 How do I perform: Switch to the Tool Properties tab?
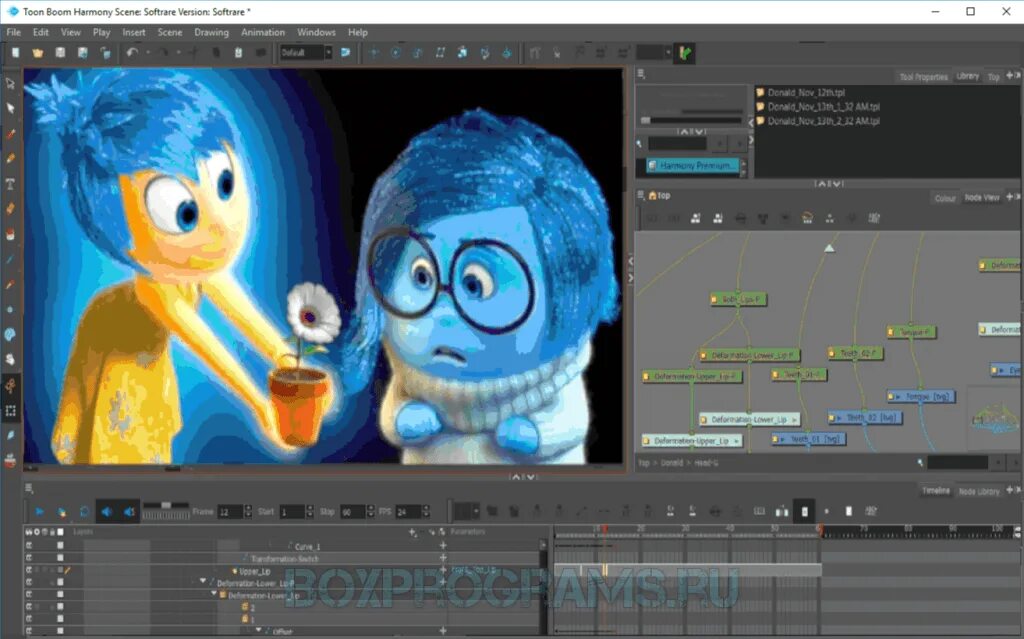(923, 76)
